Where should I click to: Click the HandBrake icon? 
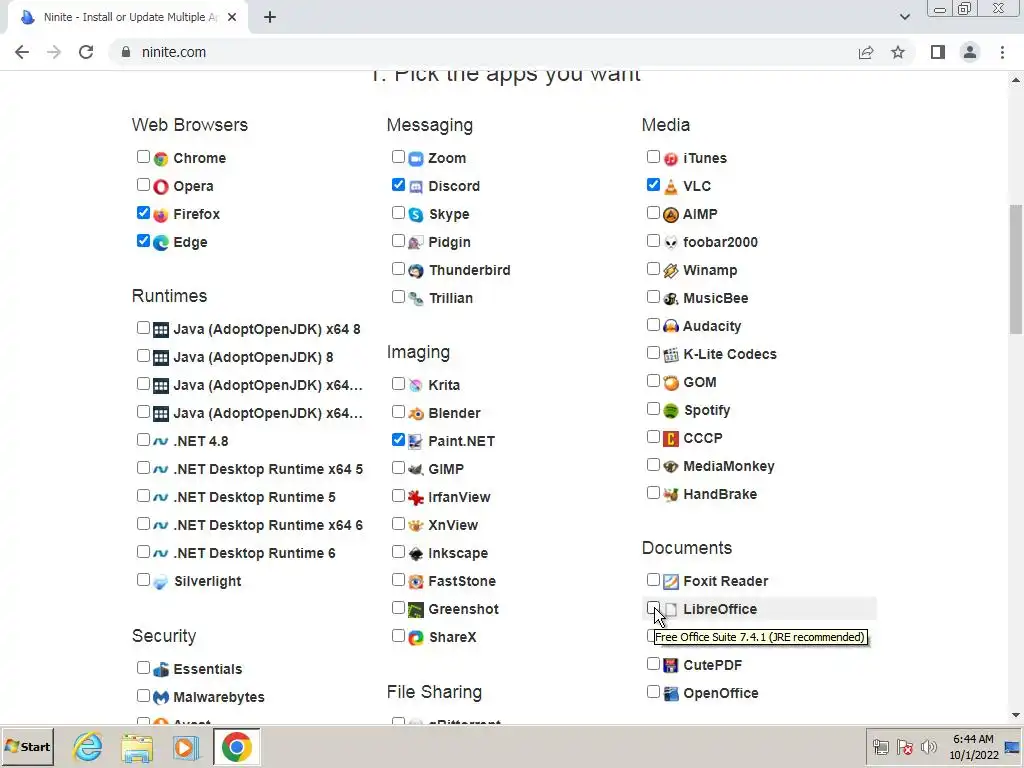click(x=671, y=495)
